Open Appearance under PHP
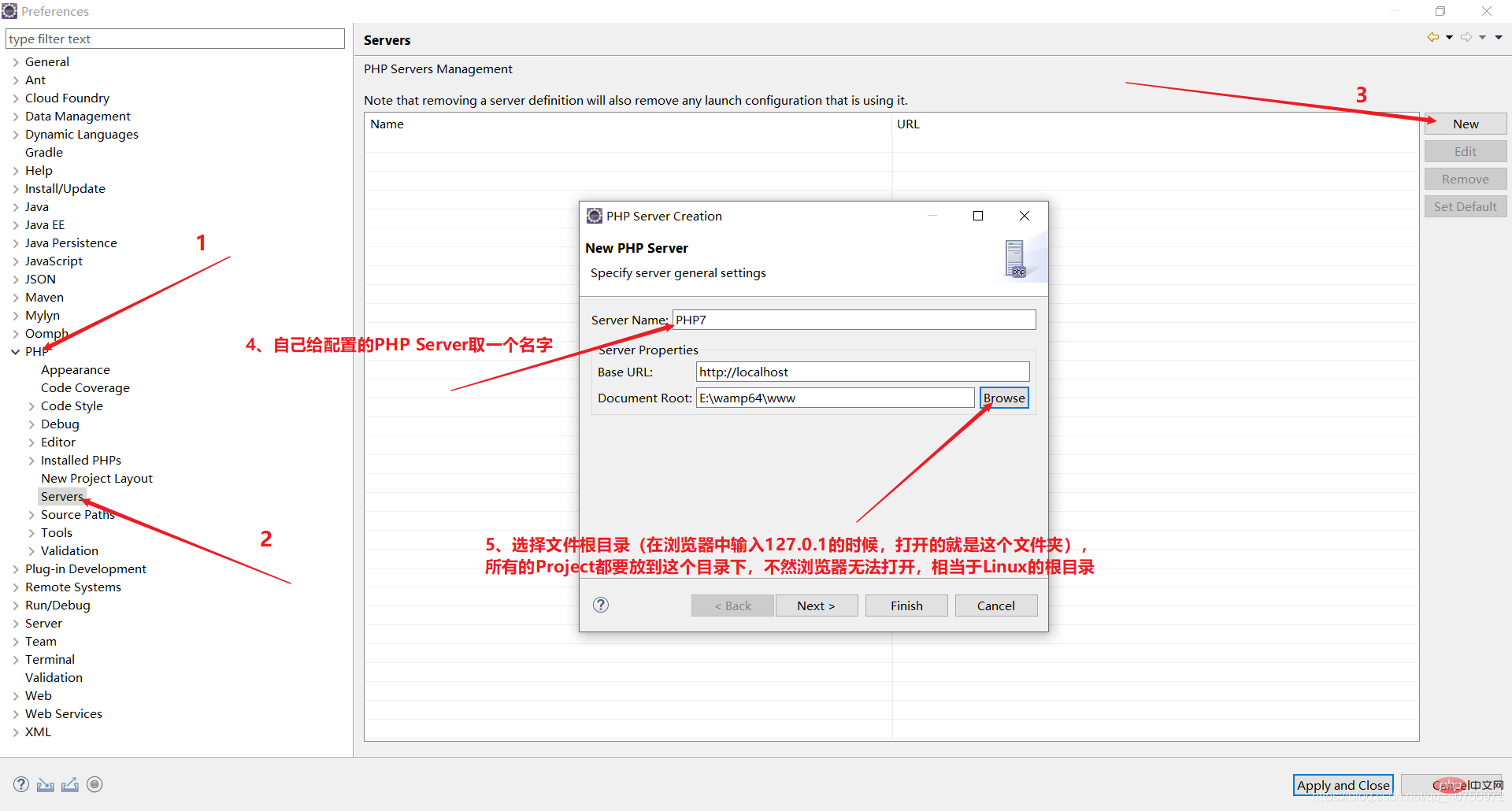The image size is (1512, 811). coord(76,369)
